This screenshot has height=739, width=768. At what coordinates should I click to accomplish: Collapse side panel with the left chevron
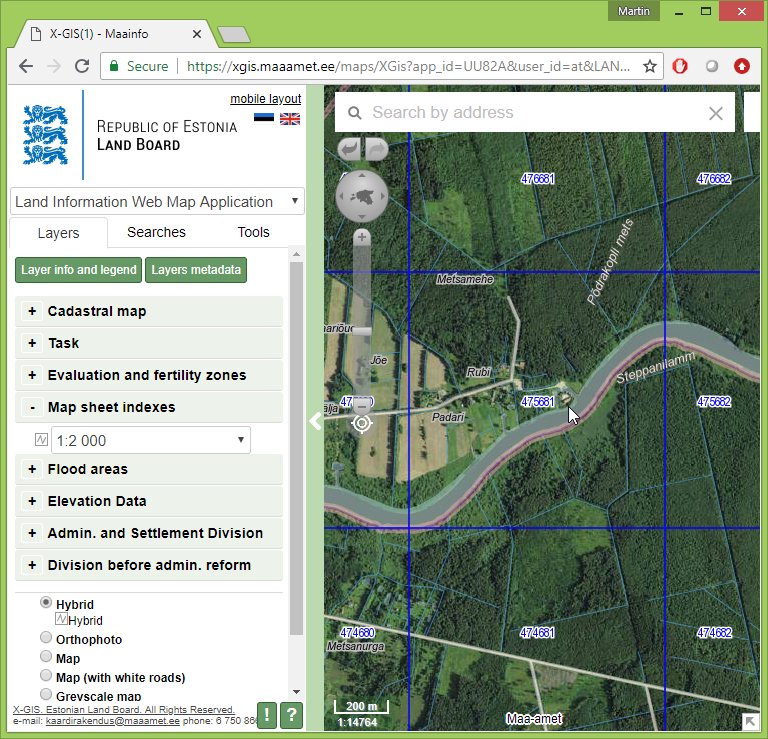click(315, 421)
